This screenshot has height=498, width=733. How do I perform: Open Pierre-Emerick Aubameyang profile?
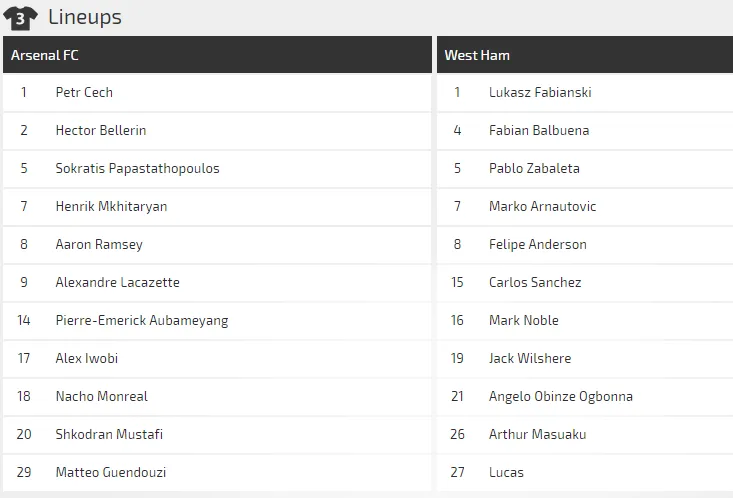141,320
